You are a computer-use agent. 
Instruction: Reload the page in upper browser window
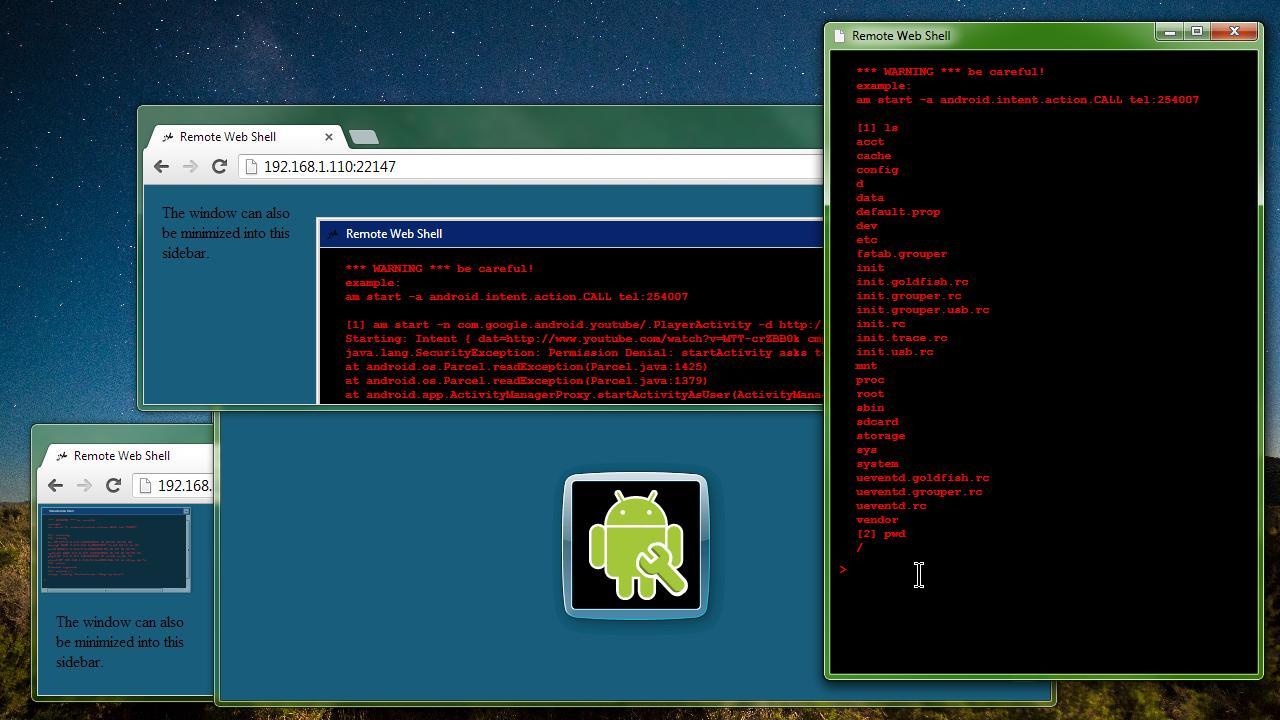[219, 166]
